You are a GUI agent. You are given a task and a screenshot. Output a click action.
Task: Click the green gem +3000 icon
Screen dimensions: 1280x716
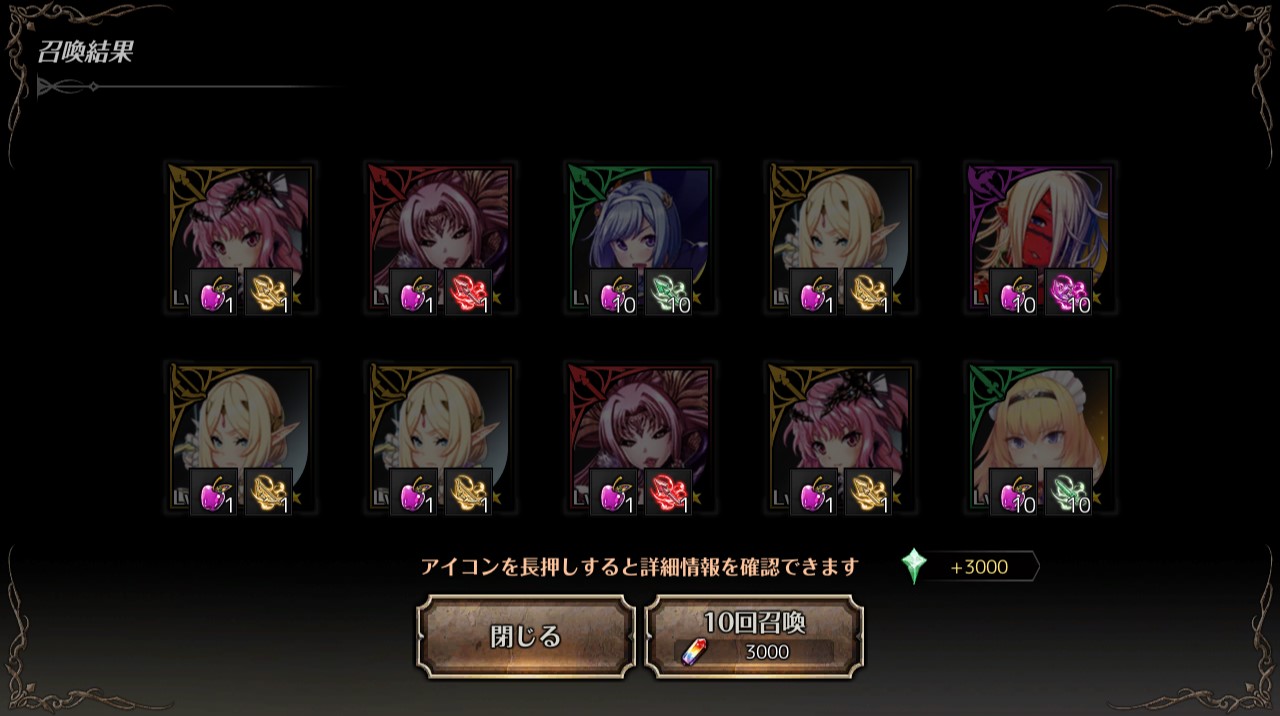[914, 567]
